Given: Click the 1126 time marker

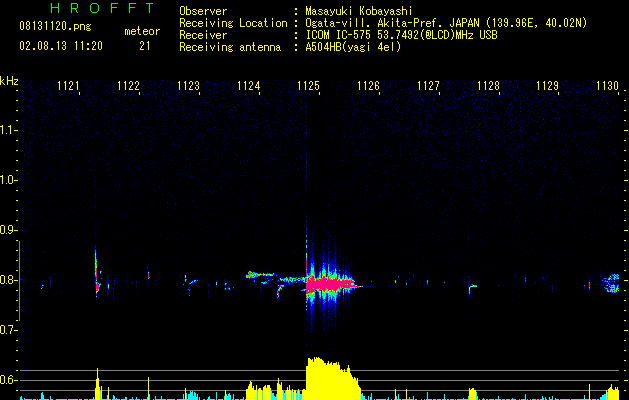Looking at the screenshot, I should tap(368, 86).
